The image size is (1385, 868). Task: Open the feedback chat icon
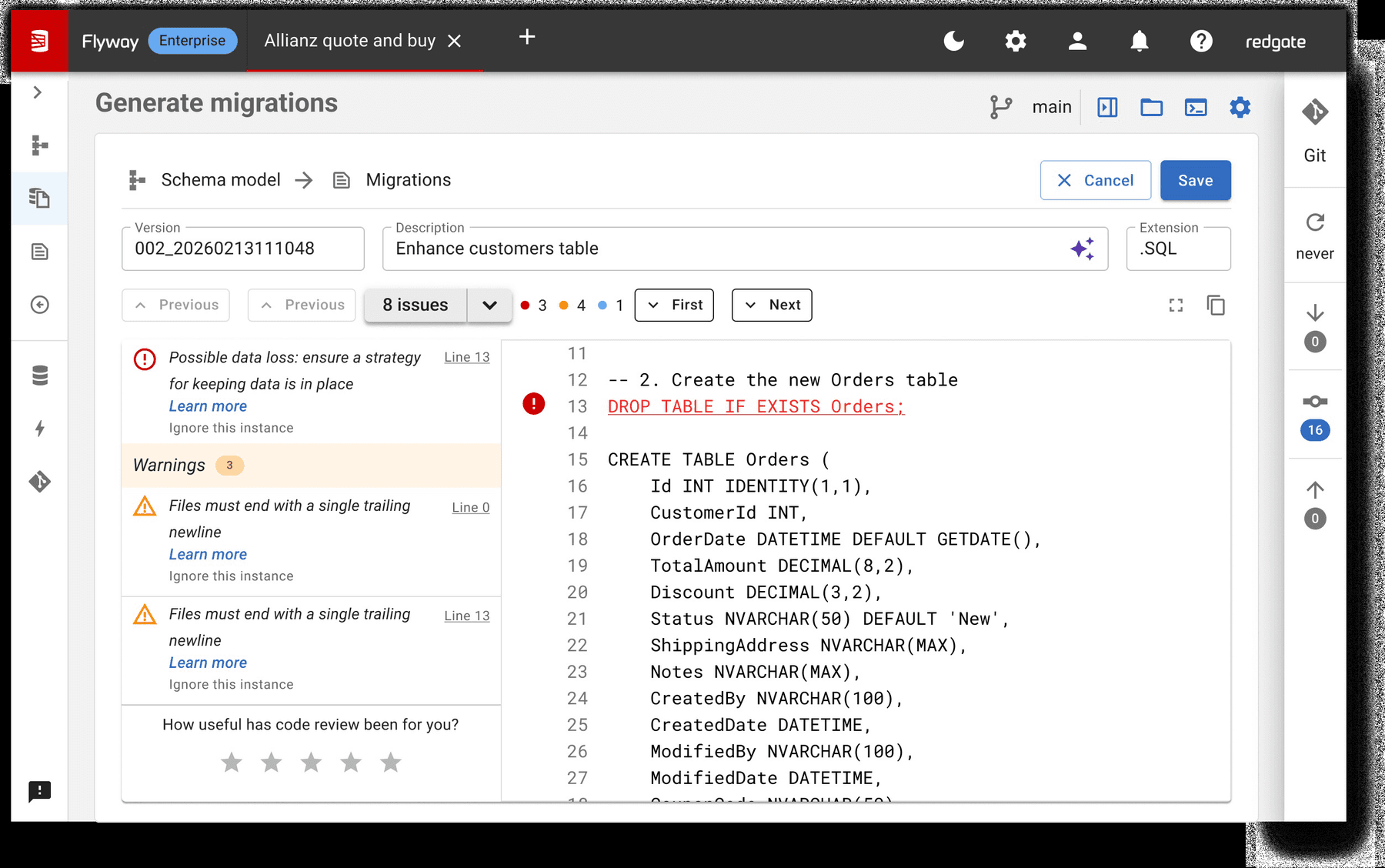point(39,791)
